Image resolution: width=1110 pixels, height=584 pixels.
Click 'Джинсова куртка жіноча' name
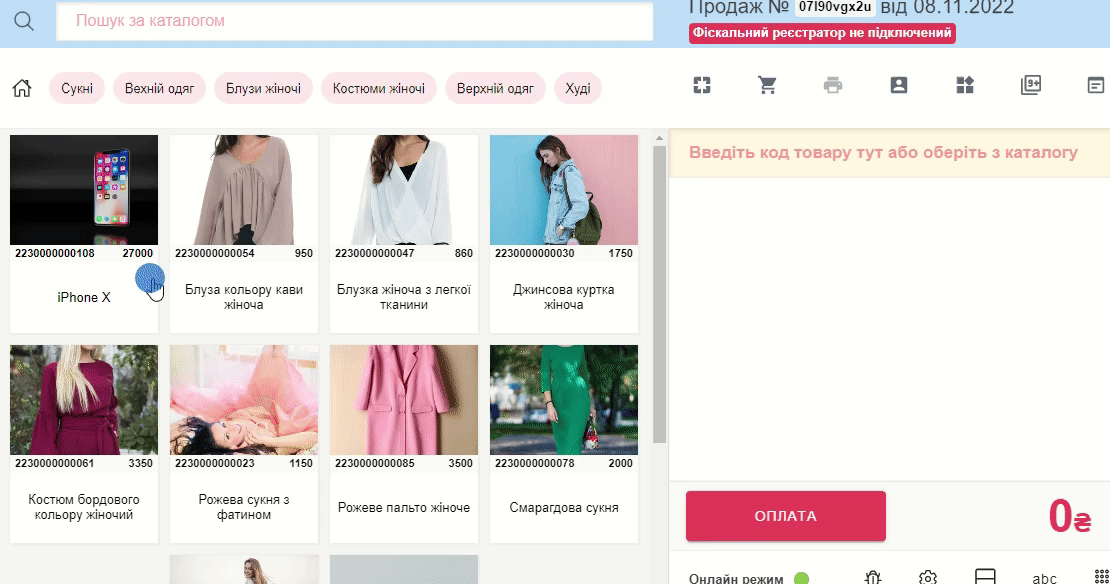(x=564, y=297)
